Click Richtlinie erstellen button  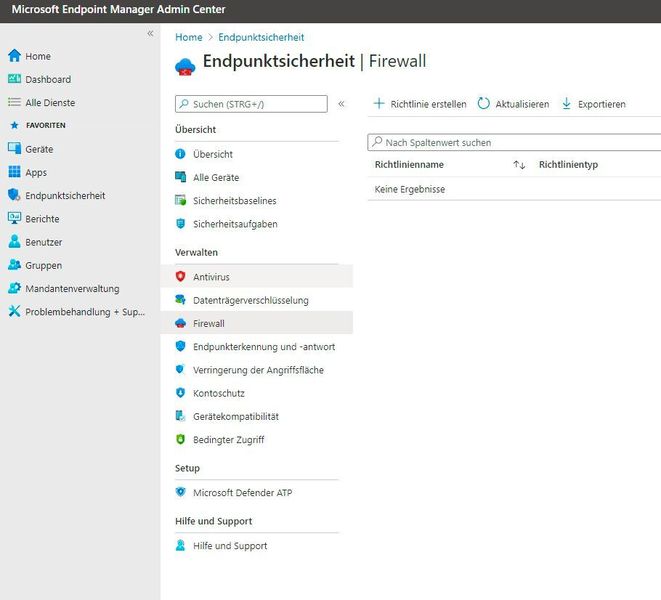tap(420, 104)
